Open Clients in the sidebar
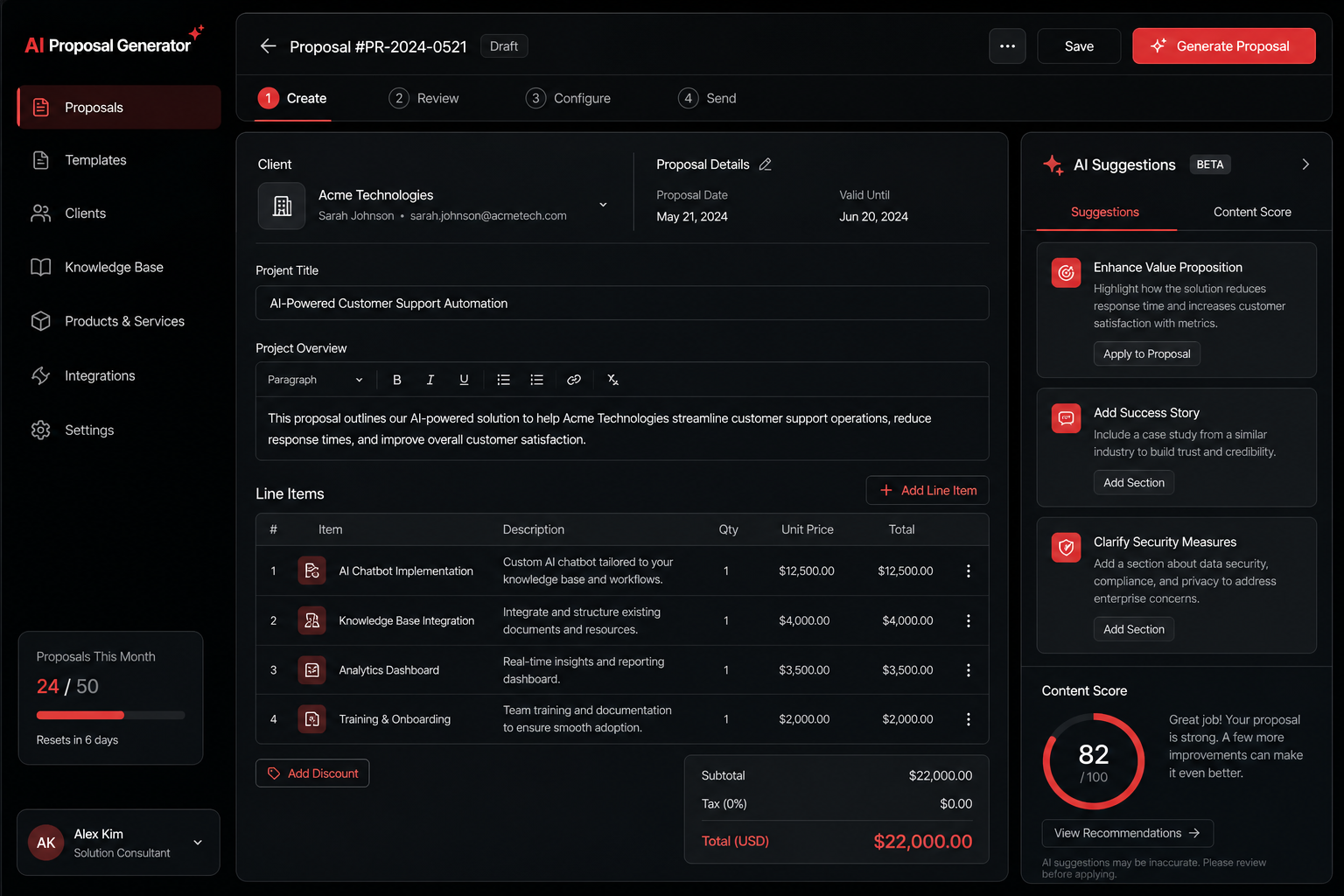The width and height of the screenshot is (1344, 896). tap(119, 213)
